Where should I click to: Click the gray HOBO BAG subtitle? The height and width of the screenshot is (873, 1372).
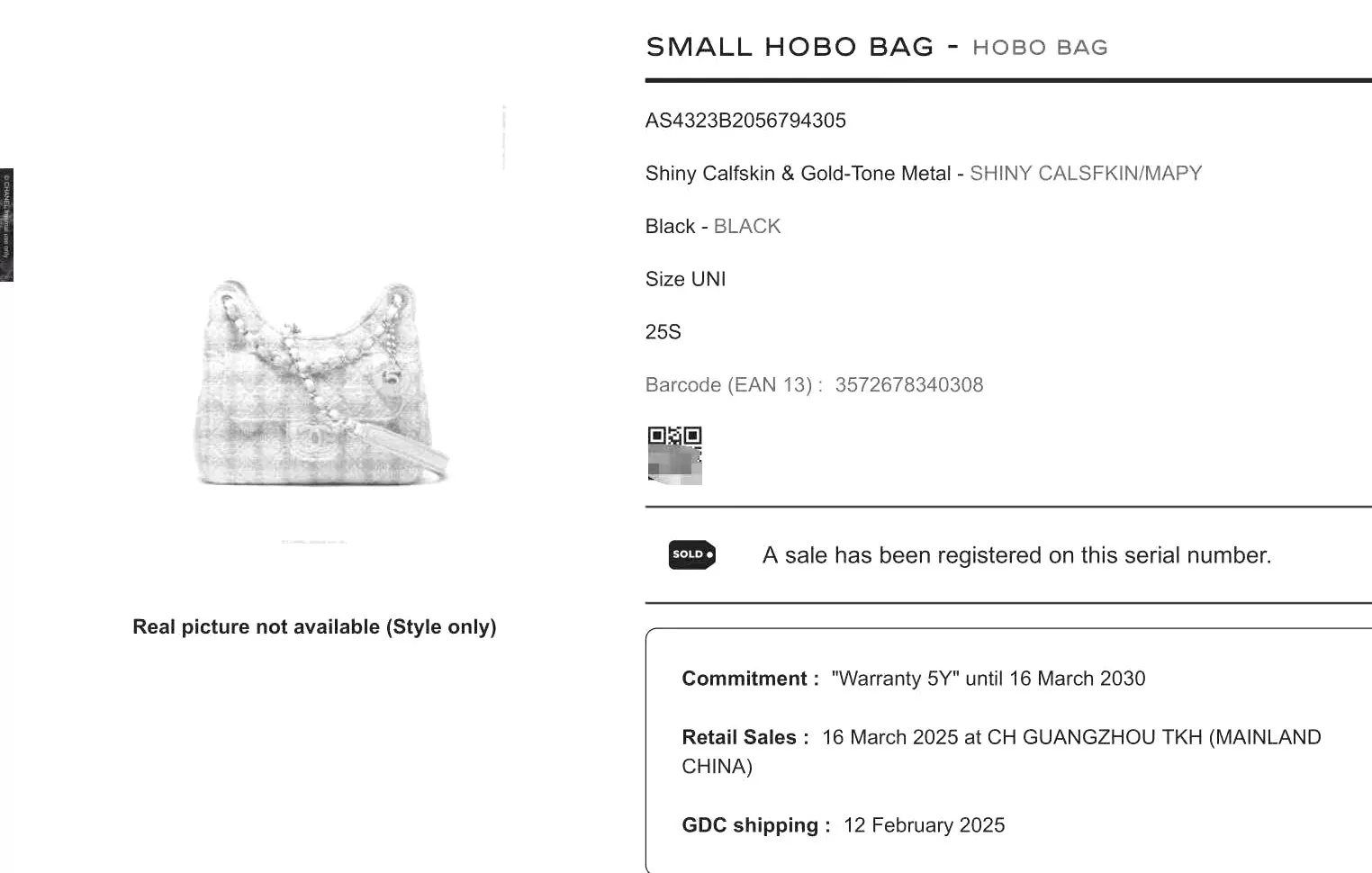[x=1040, y=48]
